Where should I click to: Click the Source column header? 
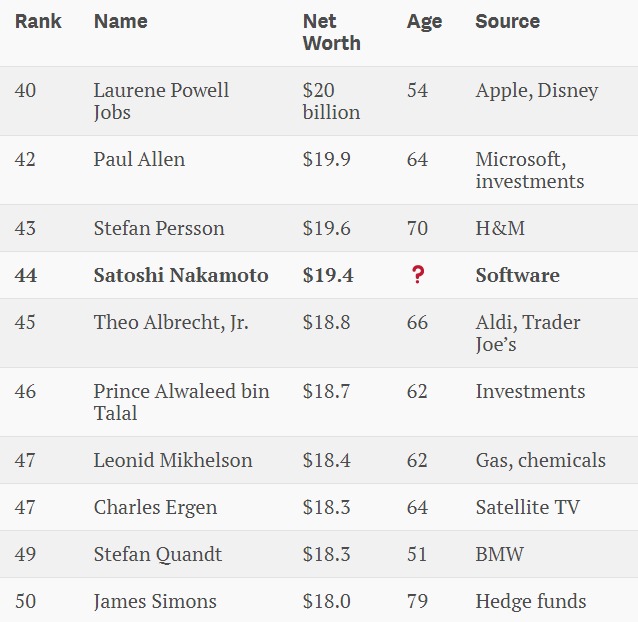507,21
